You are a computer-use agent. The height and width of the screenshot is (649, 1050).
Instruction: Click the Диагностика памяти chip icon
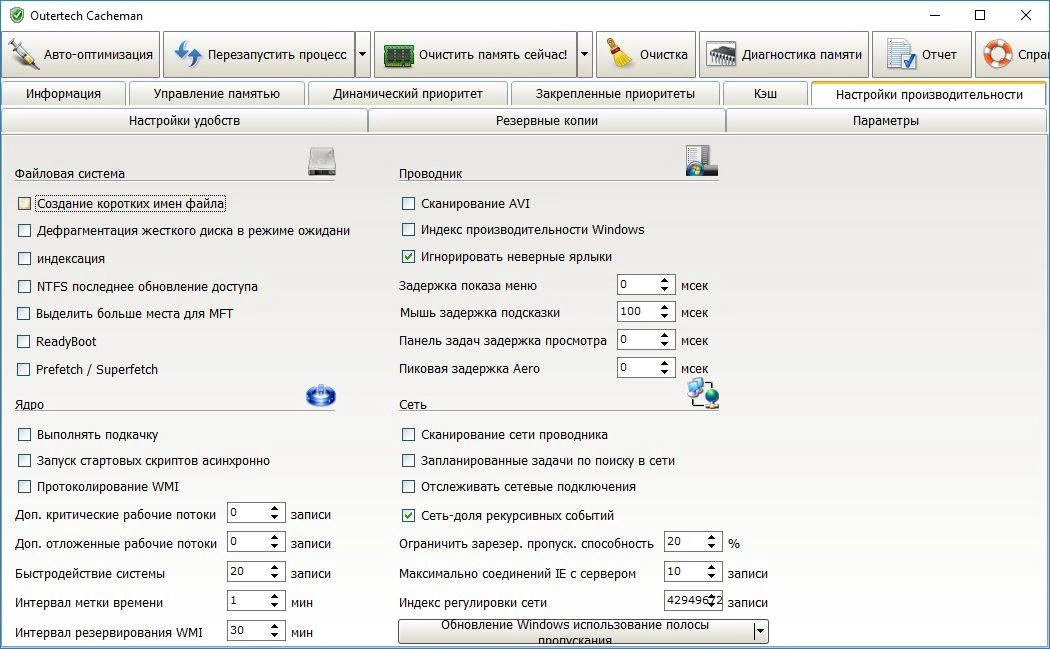721,55
